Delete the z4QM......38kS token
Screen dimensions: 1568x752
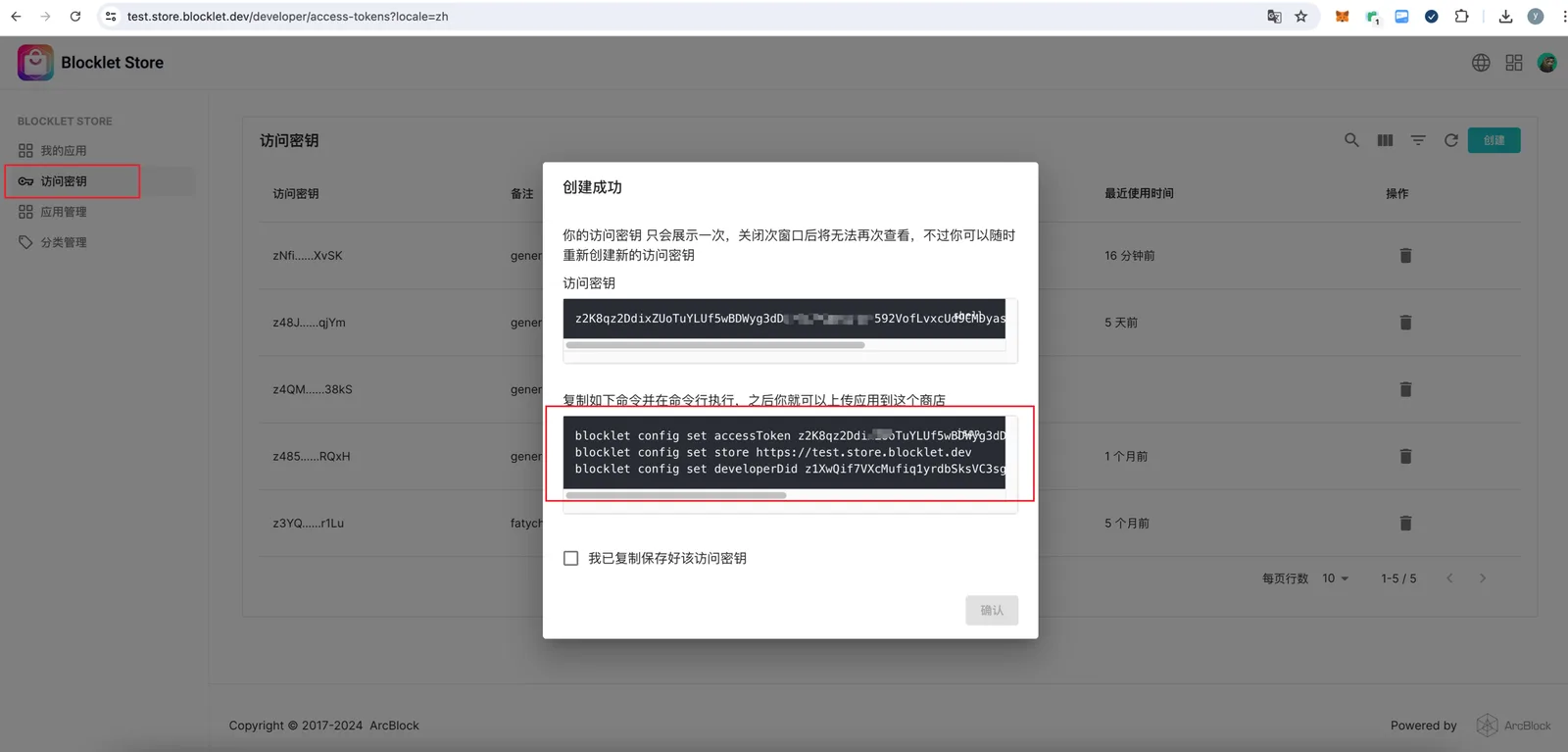(1405, 389)
